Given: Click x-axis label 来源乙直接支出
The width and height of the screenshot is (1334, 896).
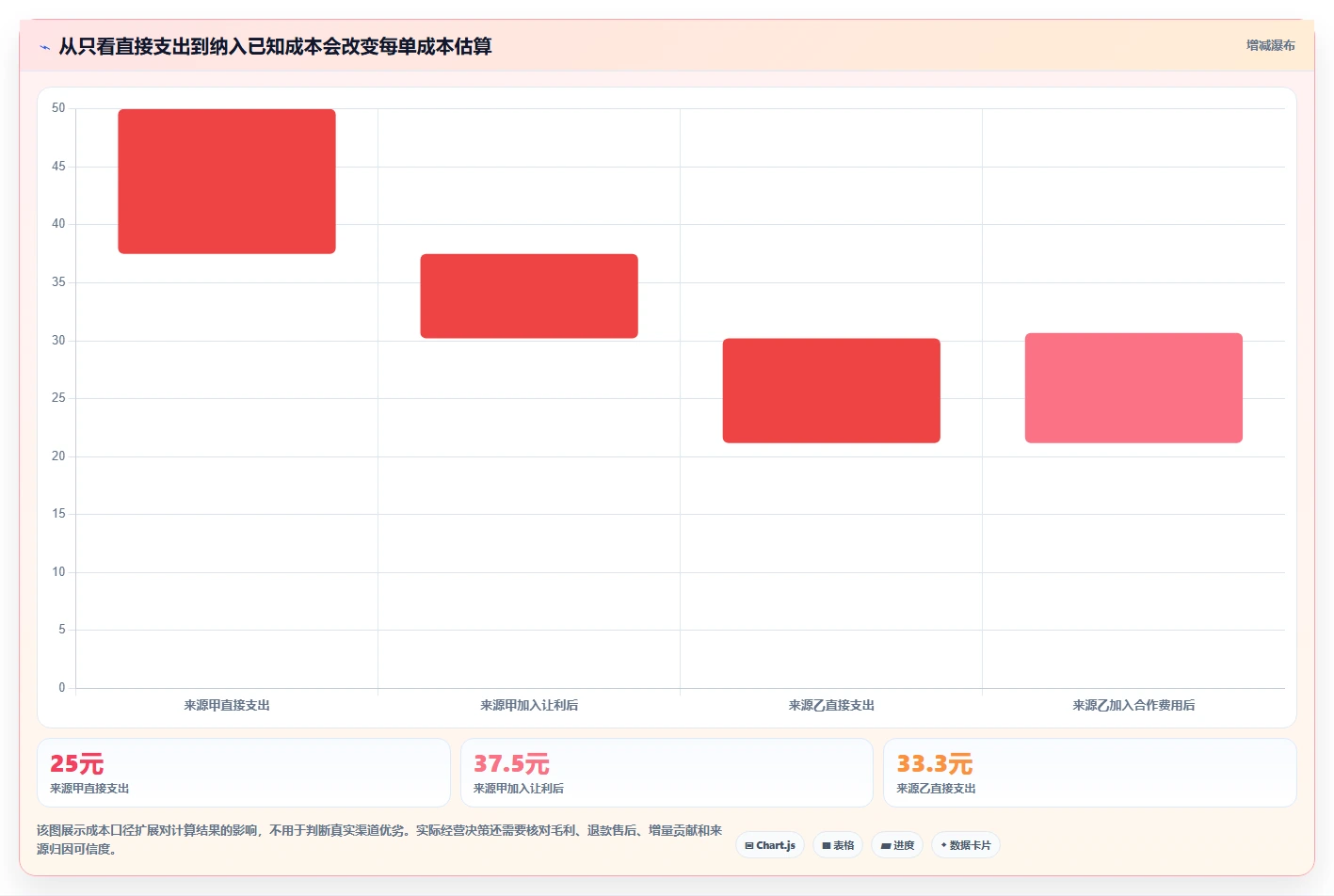Looking at the screenshot, I should click(831, 705).
